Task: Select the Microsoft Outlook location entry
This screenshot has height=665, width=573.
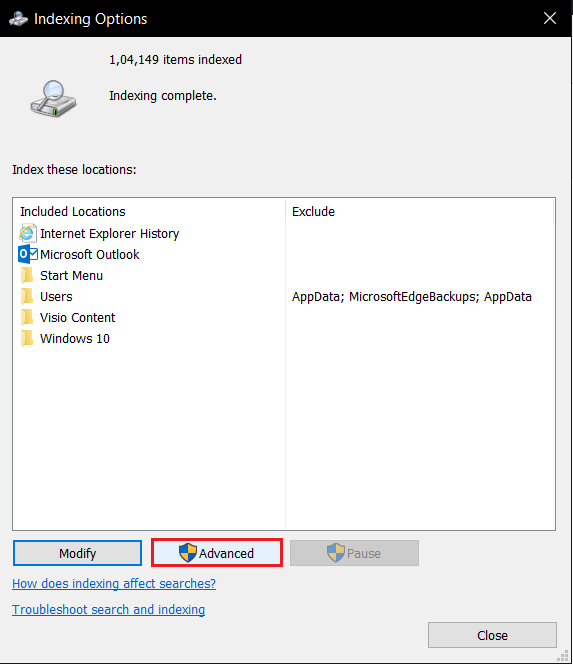Action: coord(89,254)
